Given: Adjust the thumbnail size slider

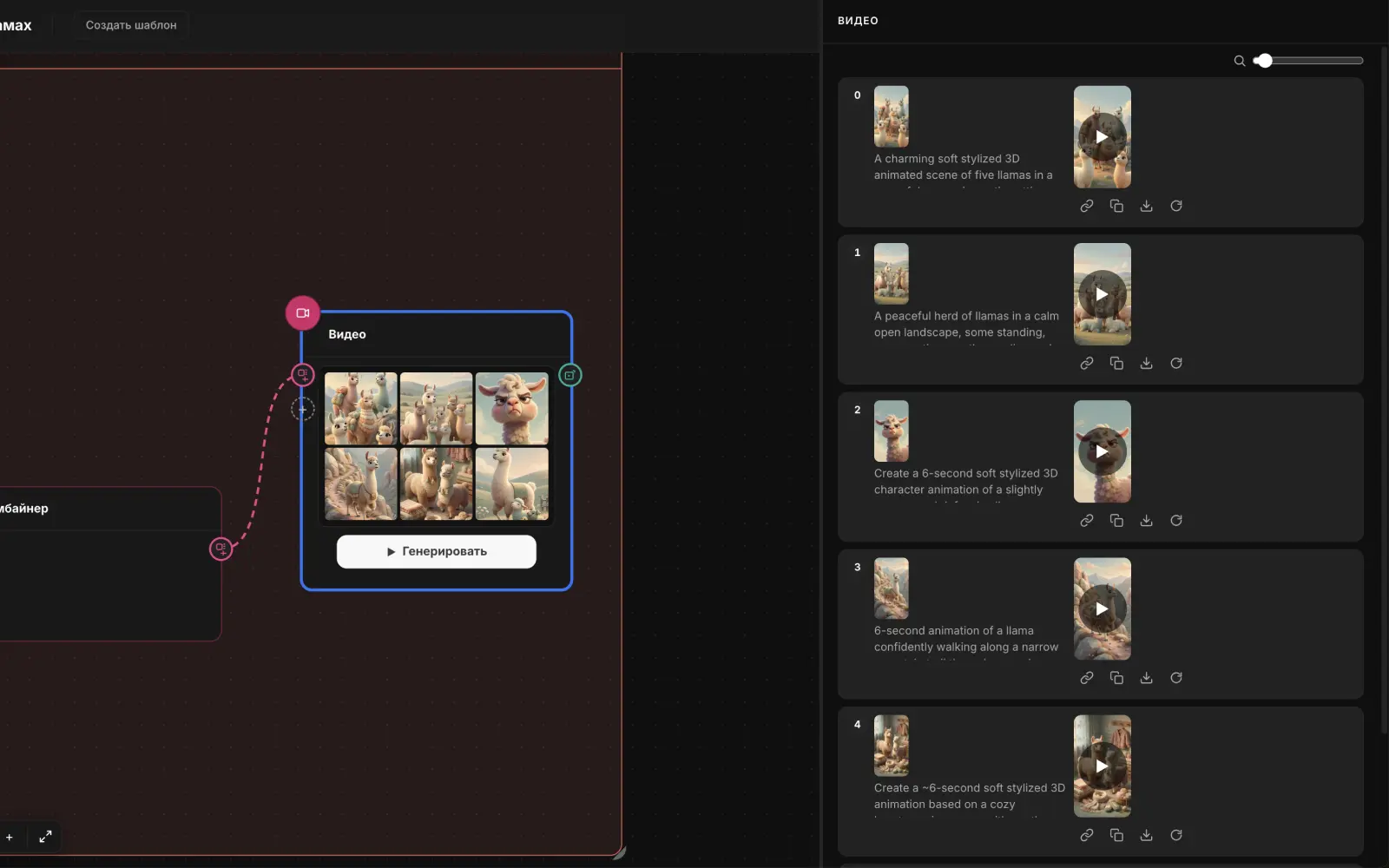Looking at the screenshot, I should pyautogui.click(x=1308, y=61).
